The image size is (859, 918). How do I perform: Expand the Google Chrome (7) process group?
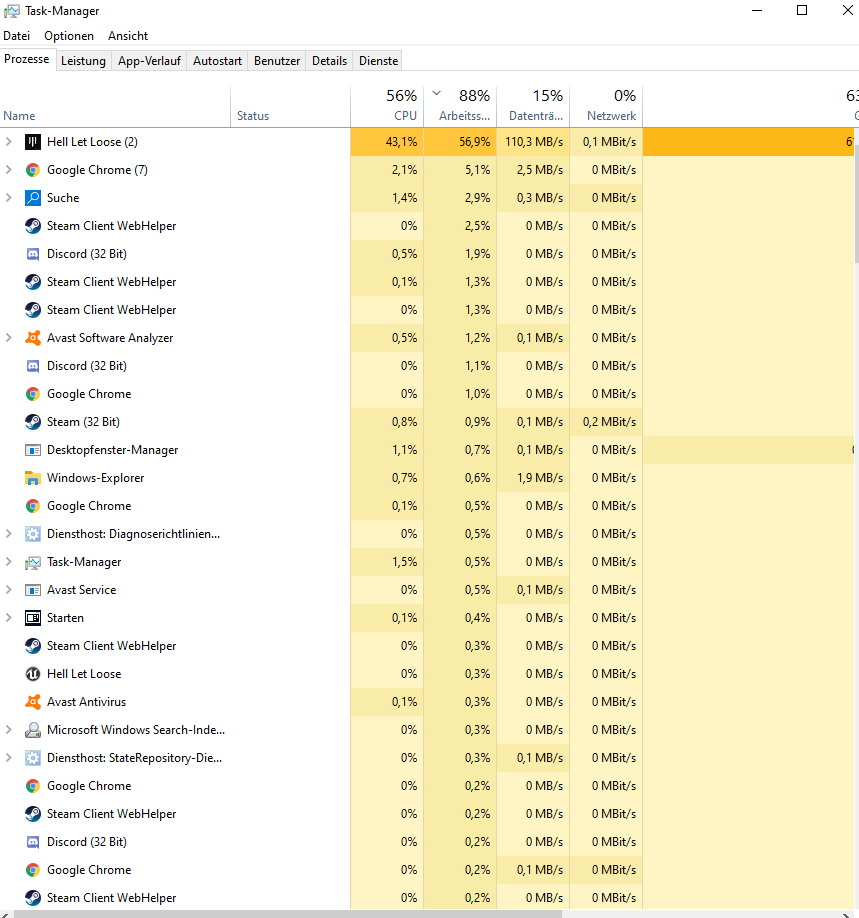9,170
